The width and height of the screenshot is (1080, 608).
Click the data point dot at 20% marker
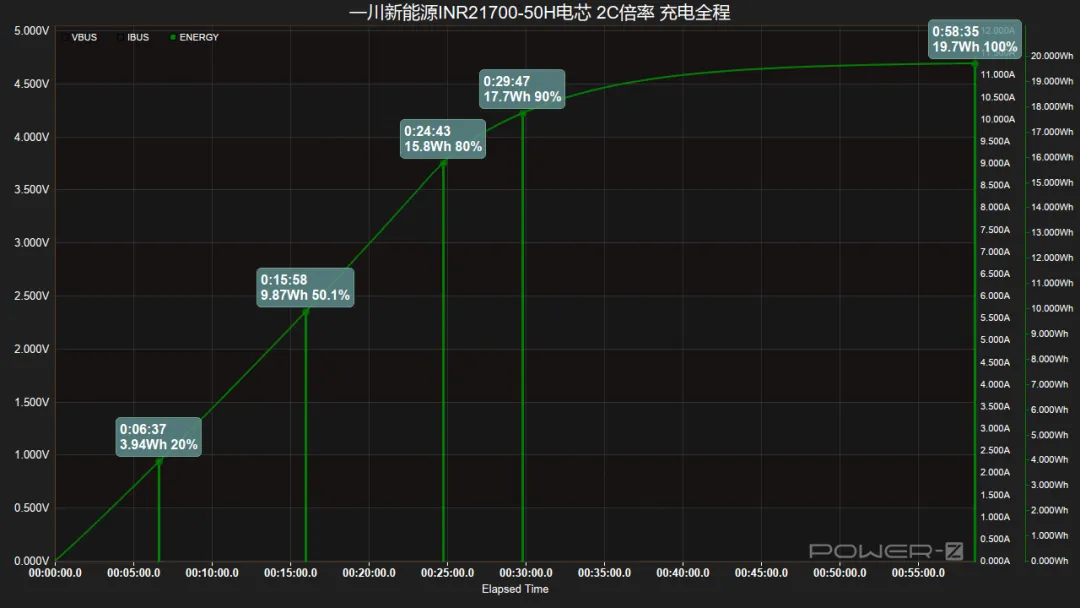159,461
